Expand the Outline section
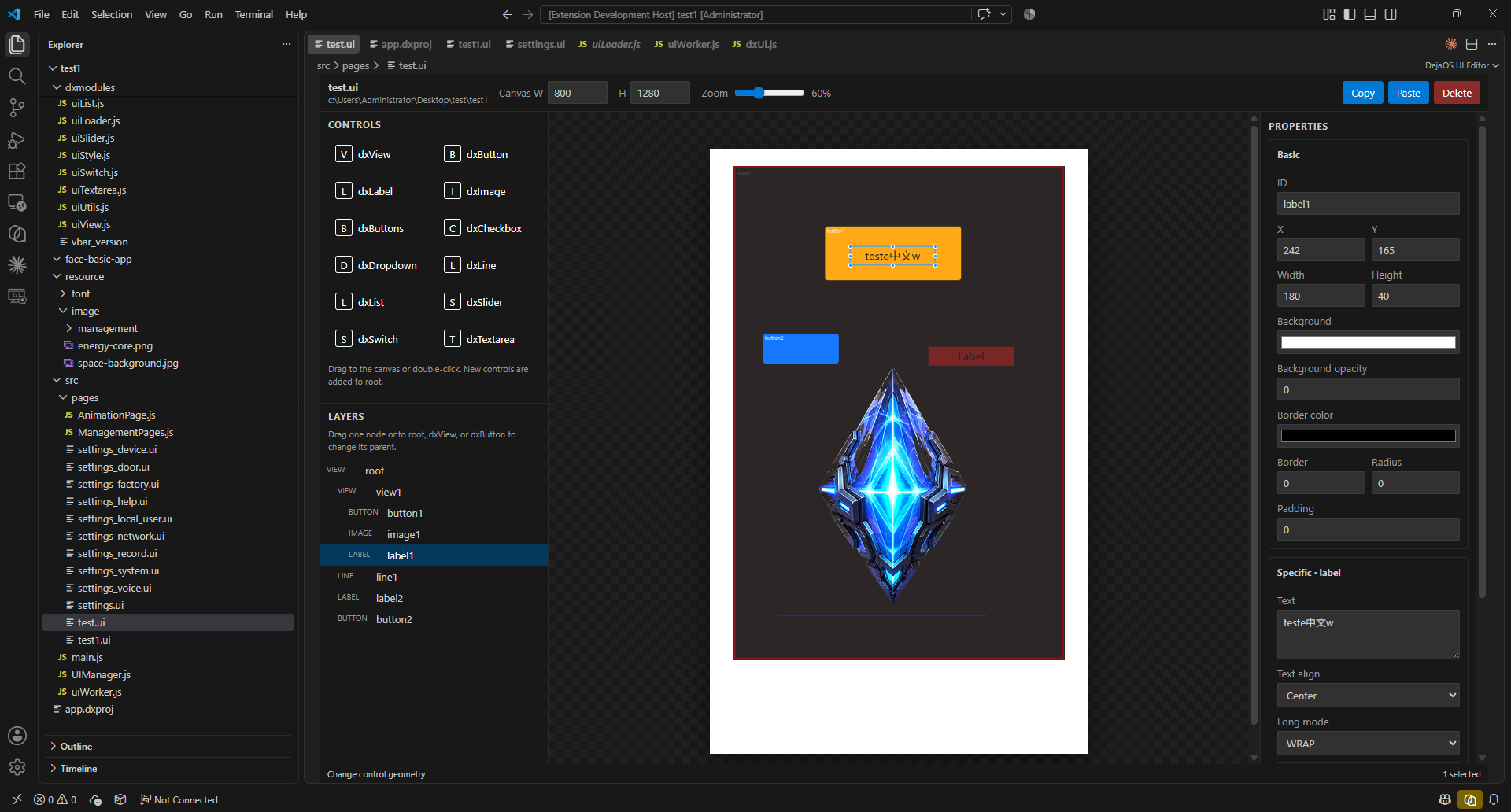This screenshot has height=812, width=1511. (x=76, y=746)
